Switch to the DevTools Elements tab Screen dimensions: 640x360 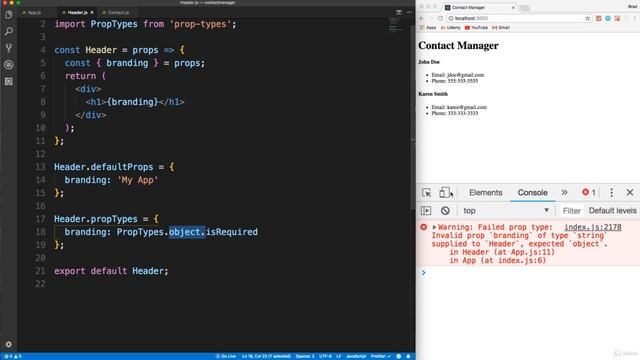pos(485,193)
